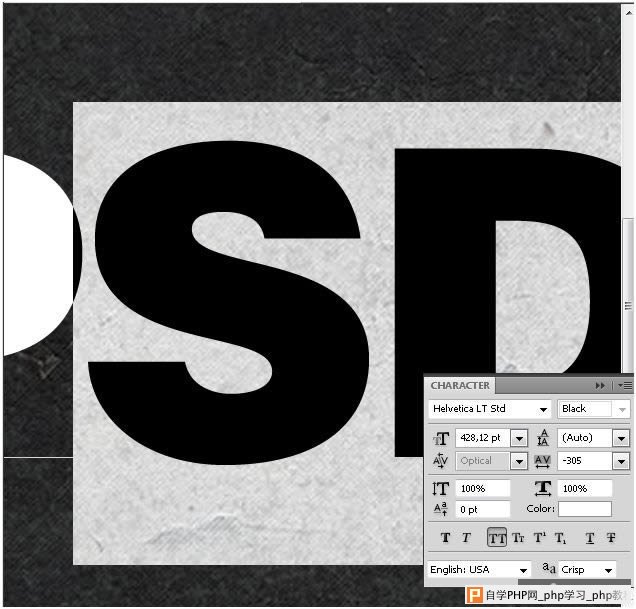Expand the font size dropdown arrow

(519, 439)
